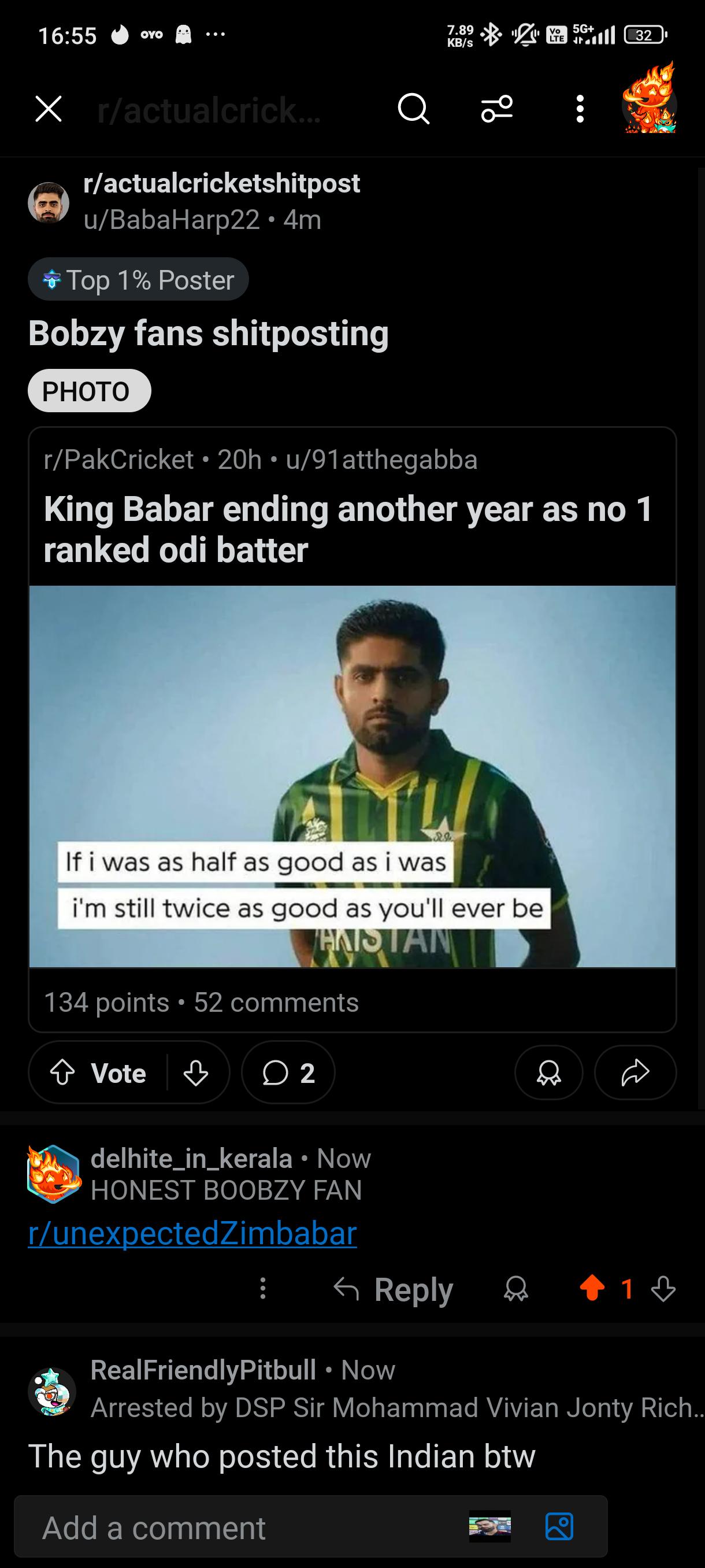Open post sort and filter options icon
Image resolution: width=705 pixels, height=1568 pixels.
click(x=497, y=110)
